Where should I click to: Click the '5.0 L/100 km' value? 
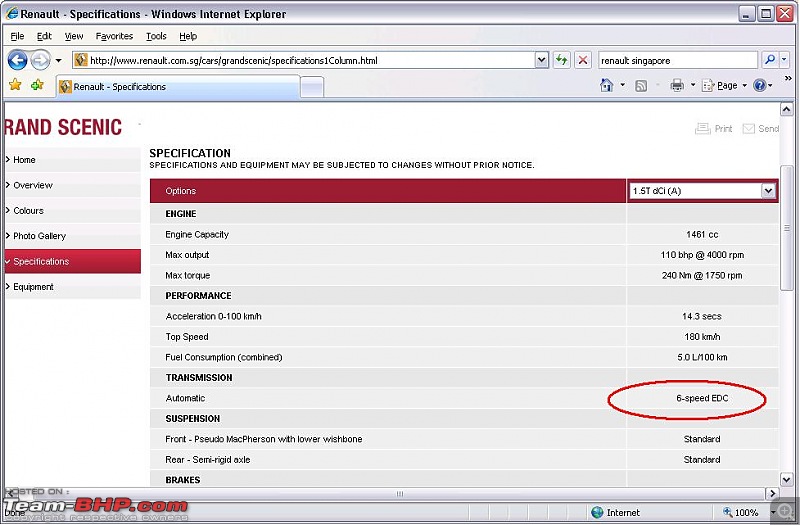click(x=702, y=357)
